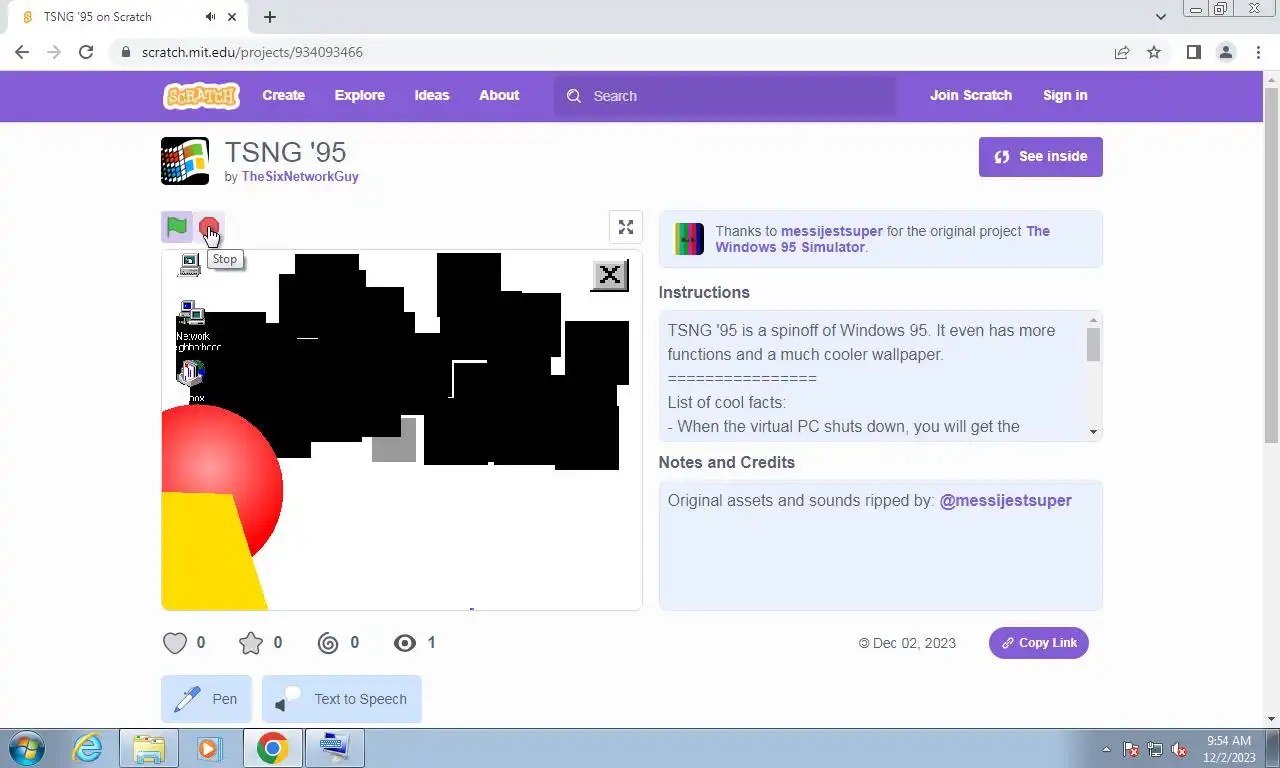Mute the tab via the audio icon
This screenshot has height=768, width=1280.
click(x=211, y=17)
